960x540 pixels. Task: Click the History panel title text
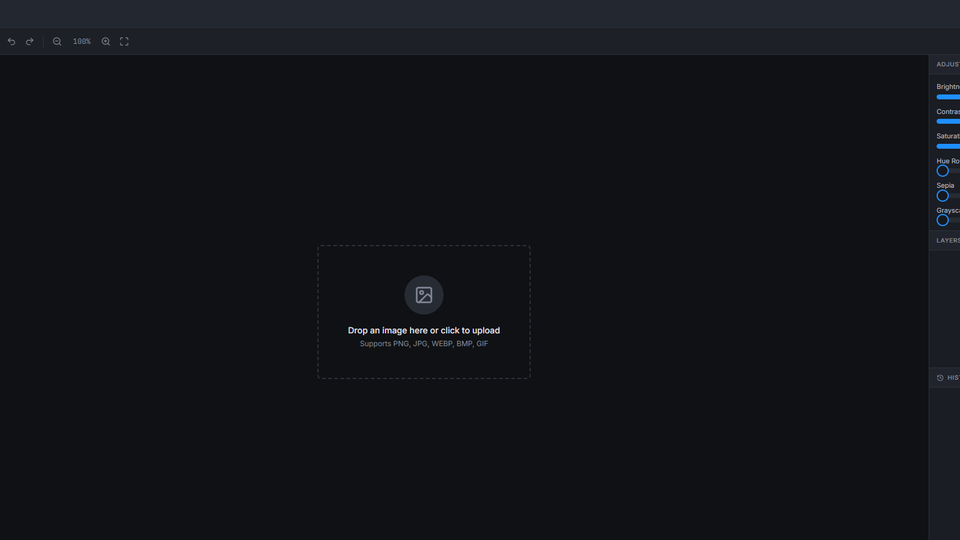click(953, 378)
